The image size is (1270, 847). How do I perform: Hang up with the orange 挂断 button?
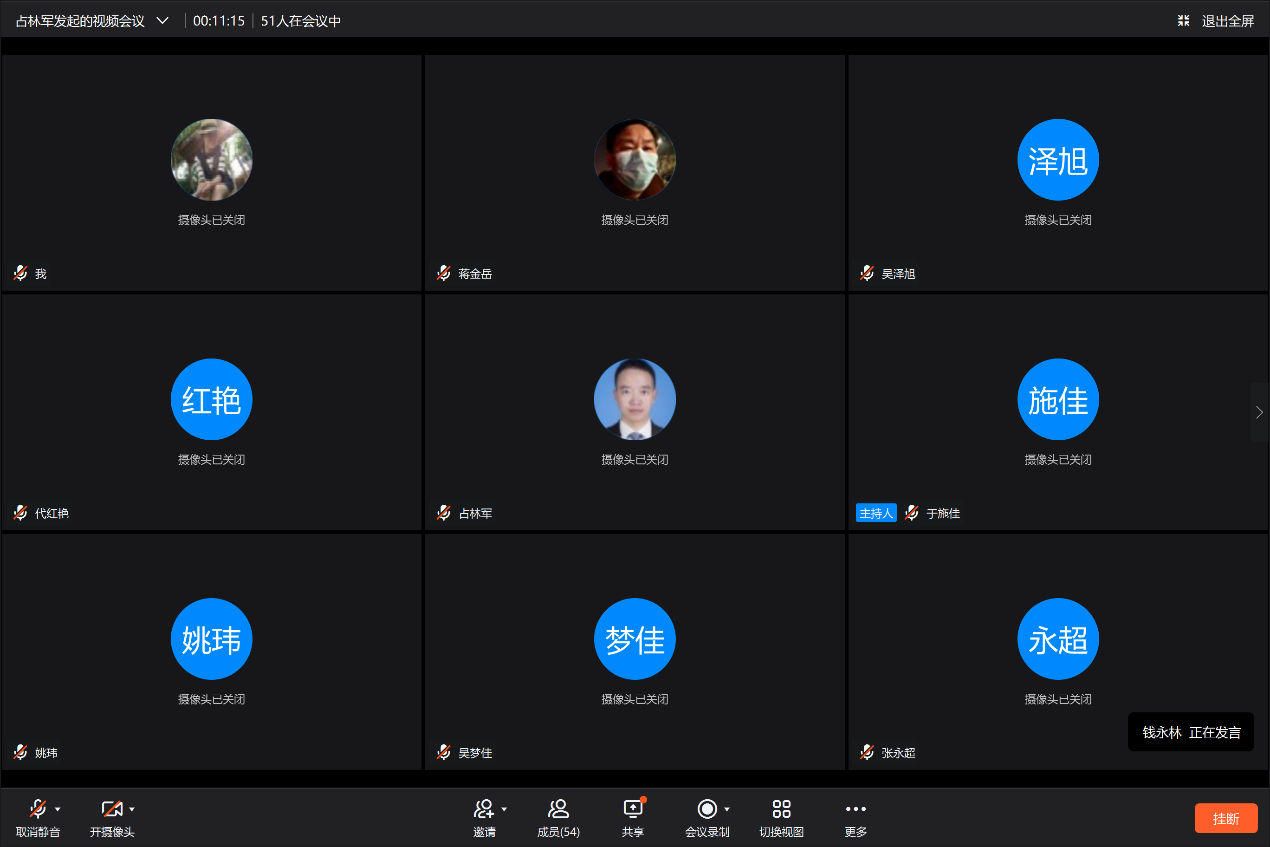(1225, 818)
